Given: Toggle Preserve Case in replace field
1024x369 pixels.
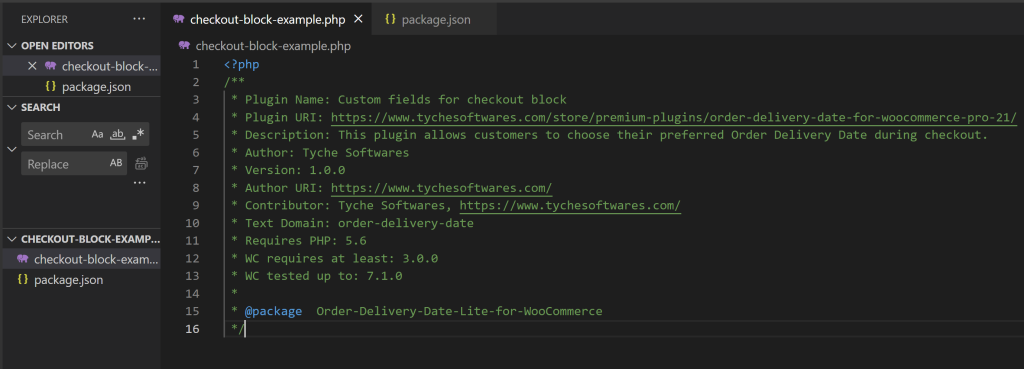Looking at the screenshot, I should pos(116,163).
